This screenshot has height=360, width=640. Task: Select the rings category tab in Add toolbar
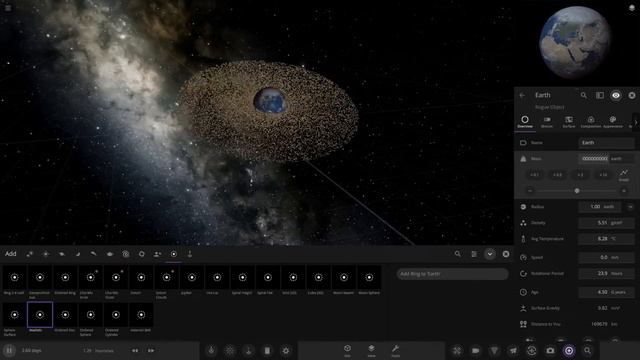click(x=173, y=254)
